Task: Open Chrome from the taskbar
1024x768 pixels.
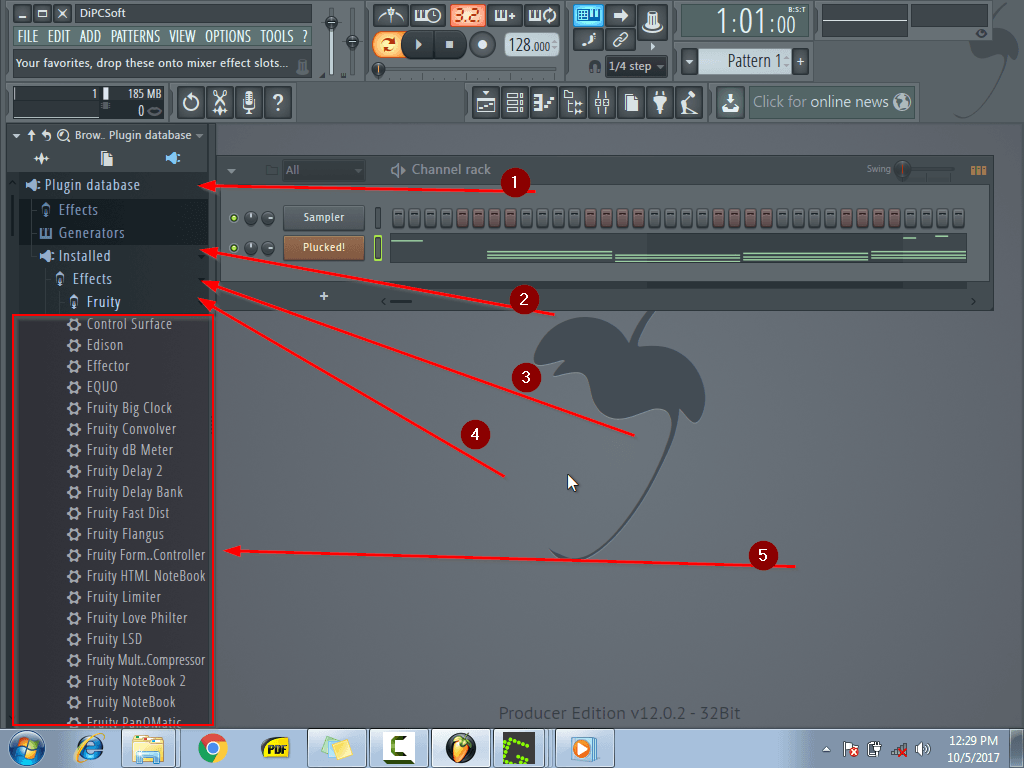Action: [x=212, y=748]
